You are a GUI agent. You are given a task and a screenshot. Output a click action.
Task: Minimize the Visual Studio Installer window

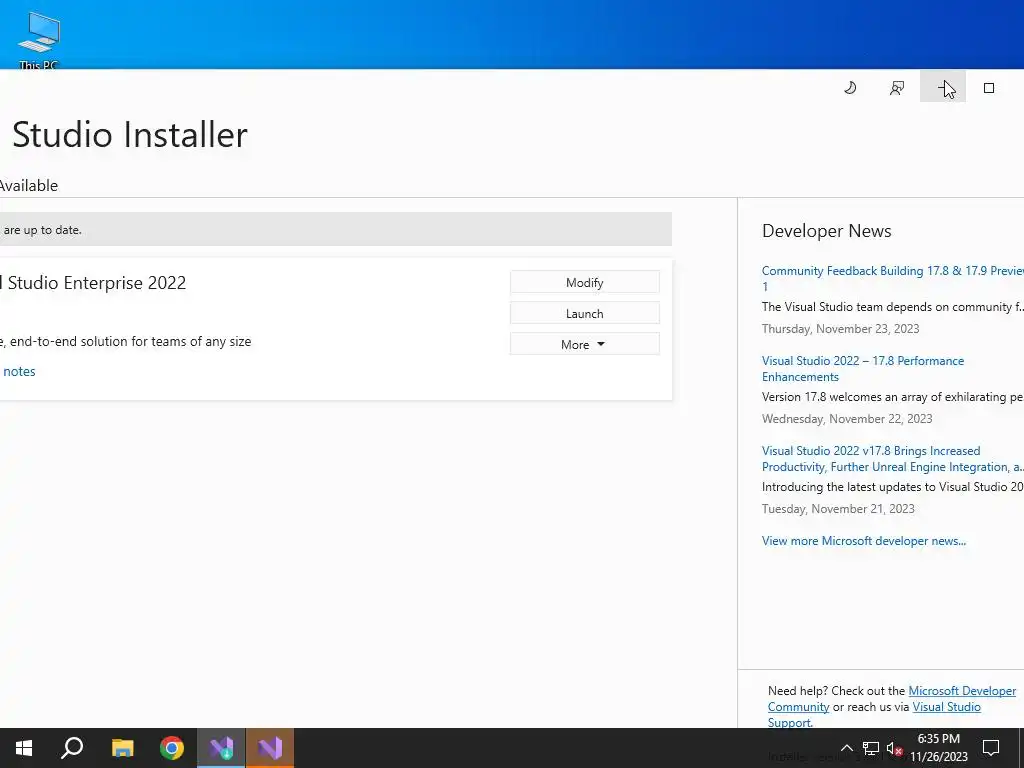(942, 87)
